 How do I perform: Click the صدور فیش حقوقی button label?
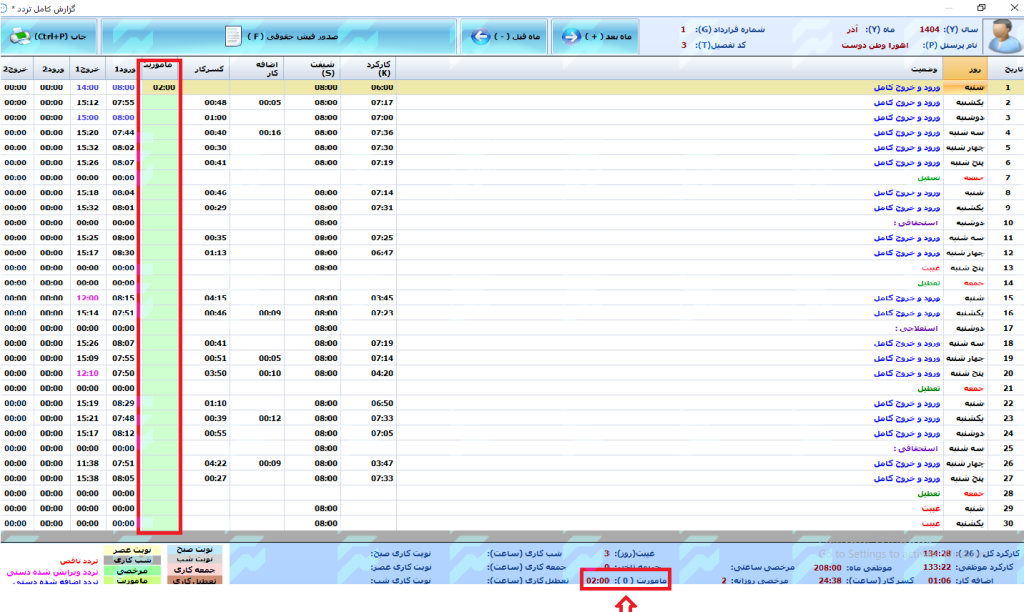tap(290, 37)
